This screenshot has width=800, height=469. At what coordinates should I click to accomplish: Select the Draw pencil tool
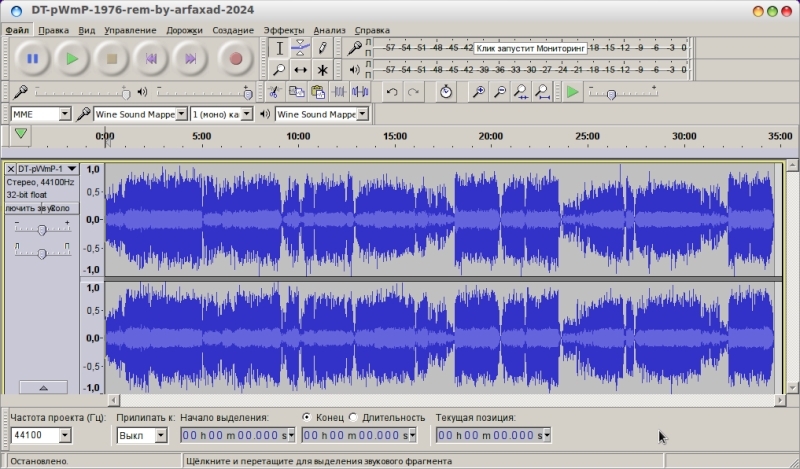pos(322,48)
